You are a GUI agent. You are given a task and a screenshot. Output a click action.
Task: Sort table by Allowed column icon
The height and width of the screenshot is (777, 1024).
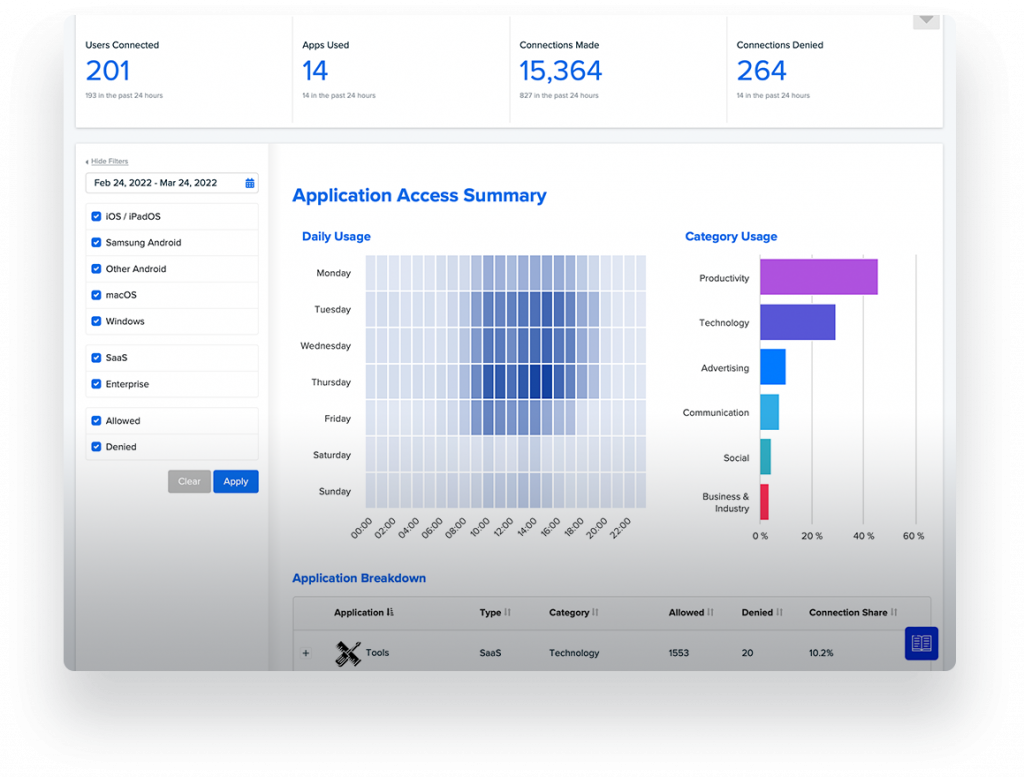point(710,612)
